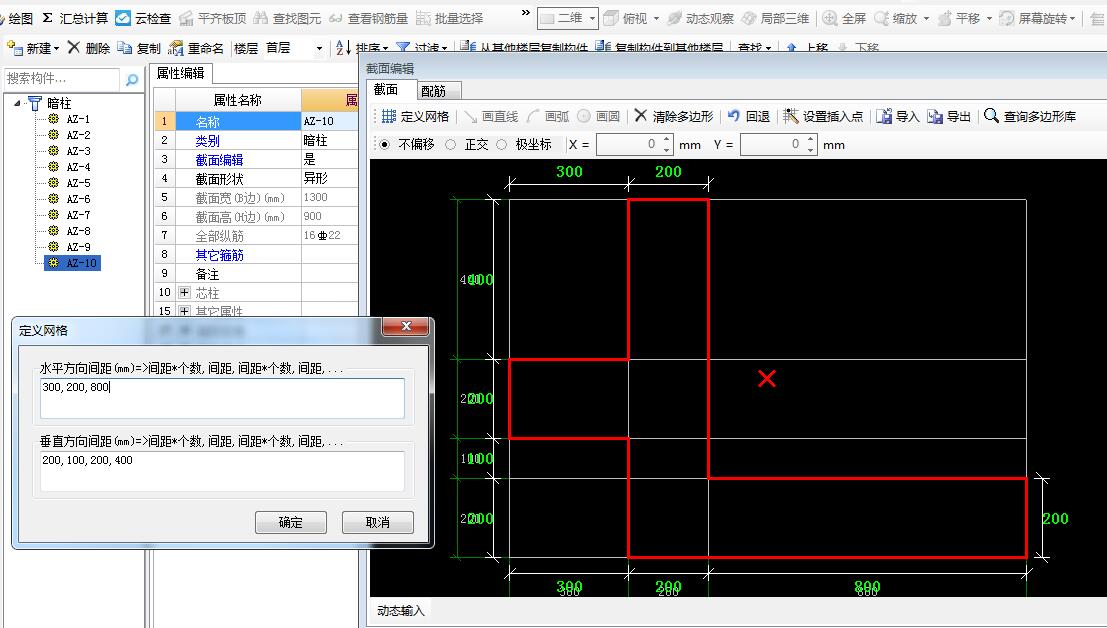Click 复制 copy icon

click(x=124, y=47)
